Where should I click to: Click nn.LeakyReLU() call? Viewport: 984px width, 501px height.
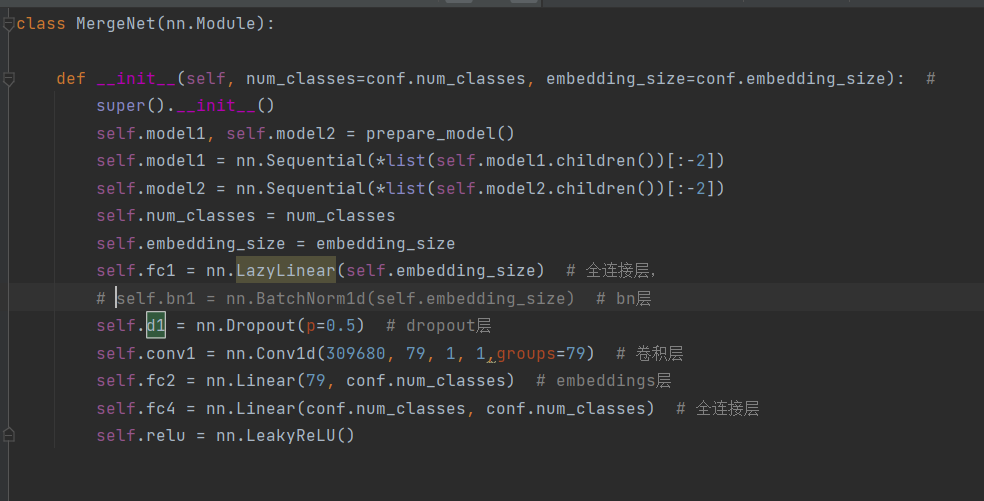pyautogui.click(x=285, y=435)
